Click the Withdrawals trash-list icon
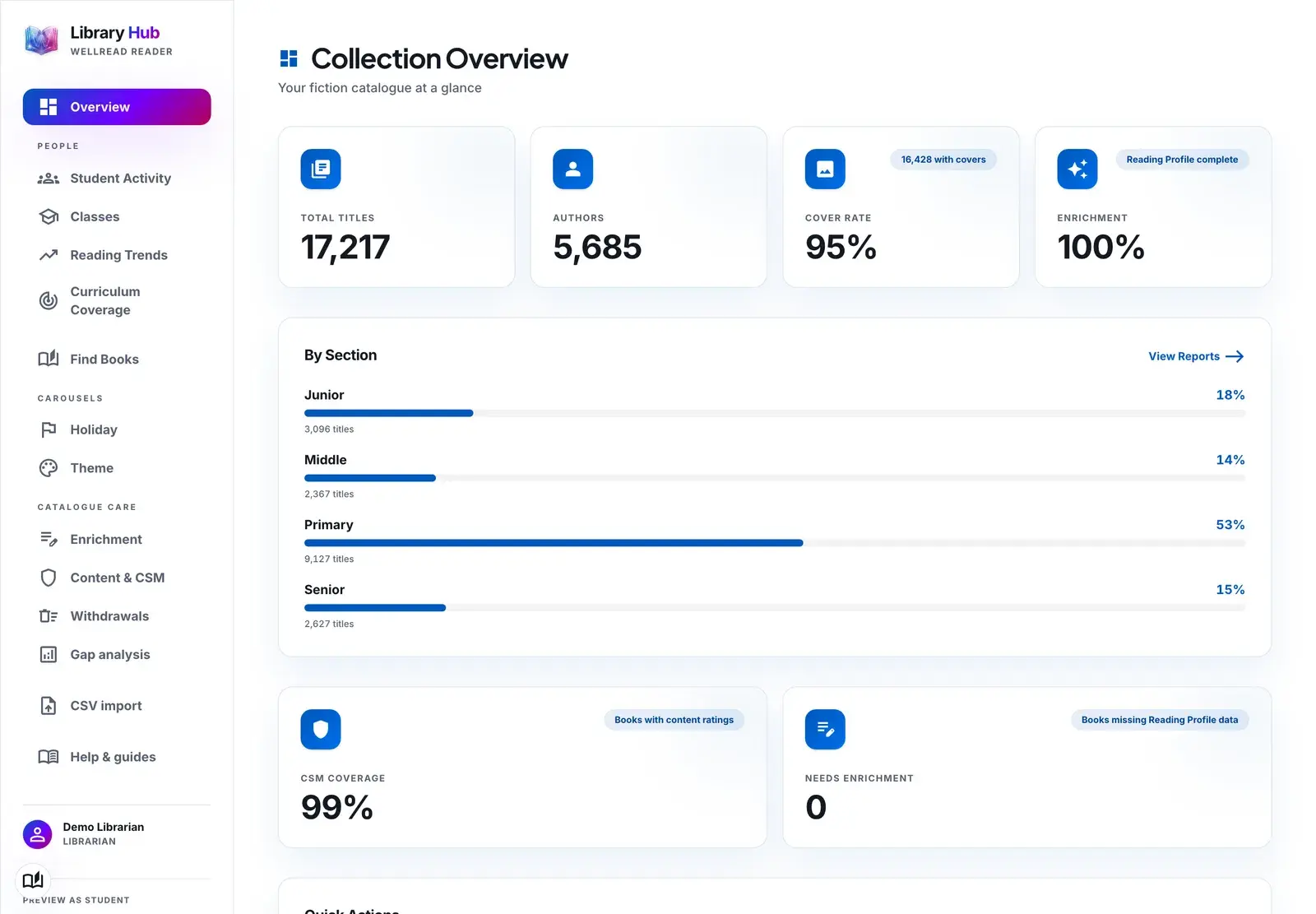Screen dimensions: 1316x914 49,616
